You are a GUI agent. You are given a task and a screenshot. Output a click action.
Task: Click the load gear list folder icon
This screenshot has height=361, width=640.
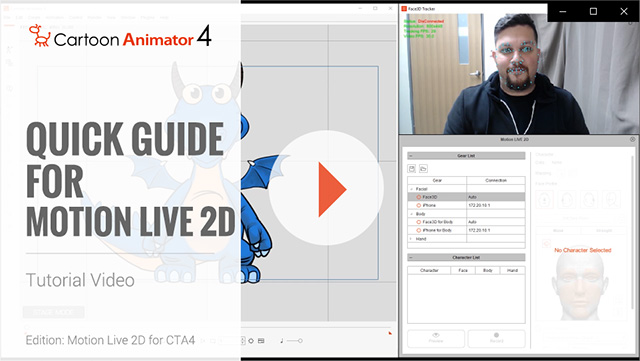(x=423, y=169)
